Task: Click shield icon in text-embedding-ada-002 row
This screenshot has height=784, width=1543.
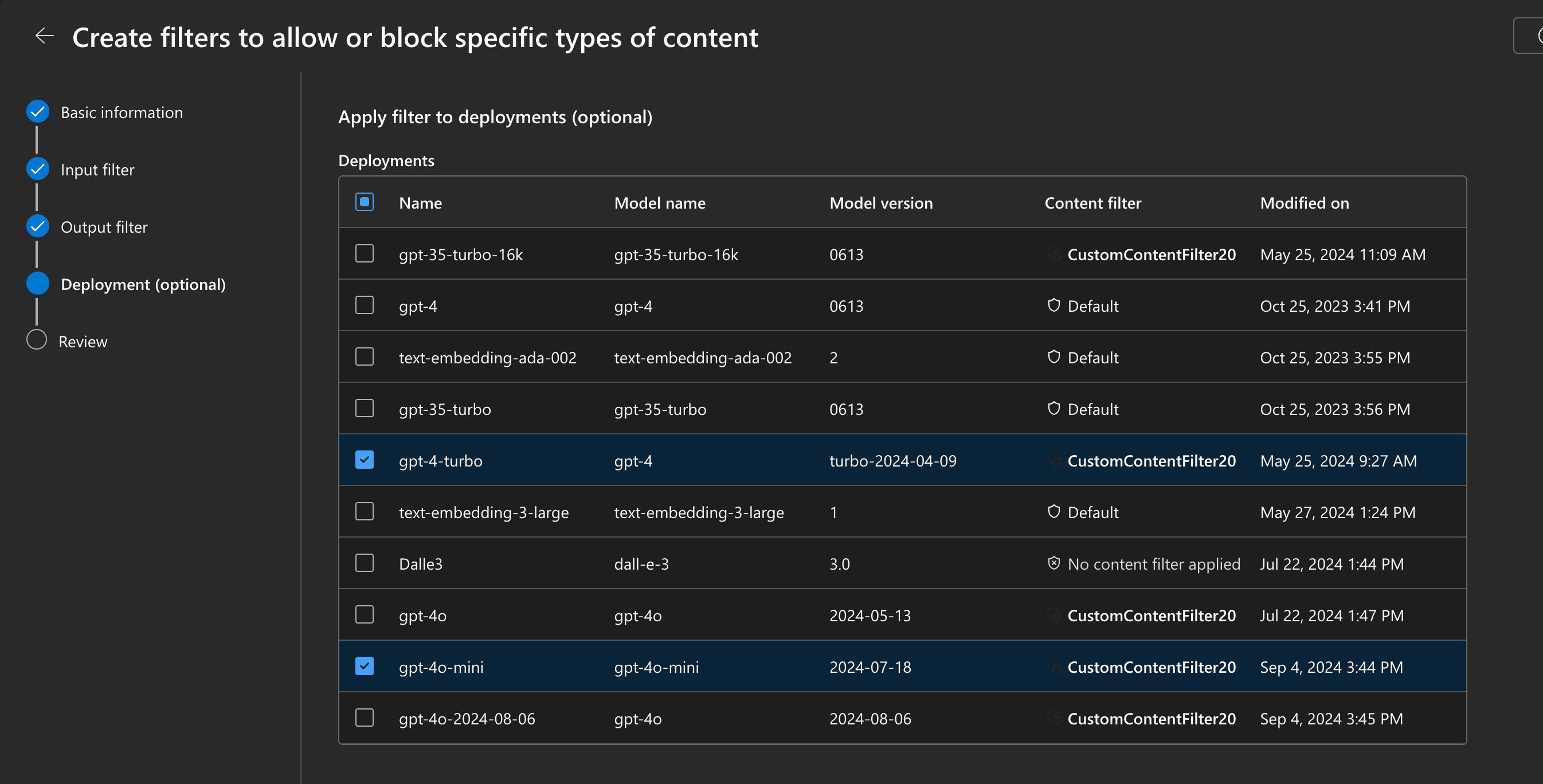Action: click(1054, 357)
